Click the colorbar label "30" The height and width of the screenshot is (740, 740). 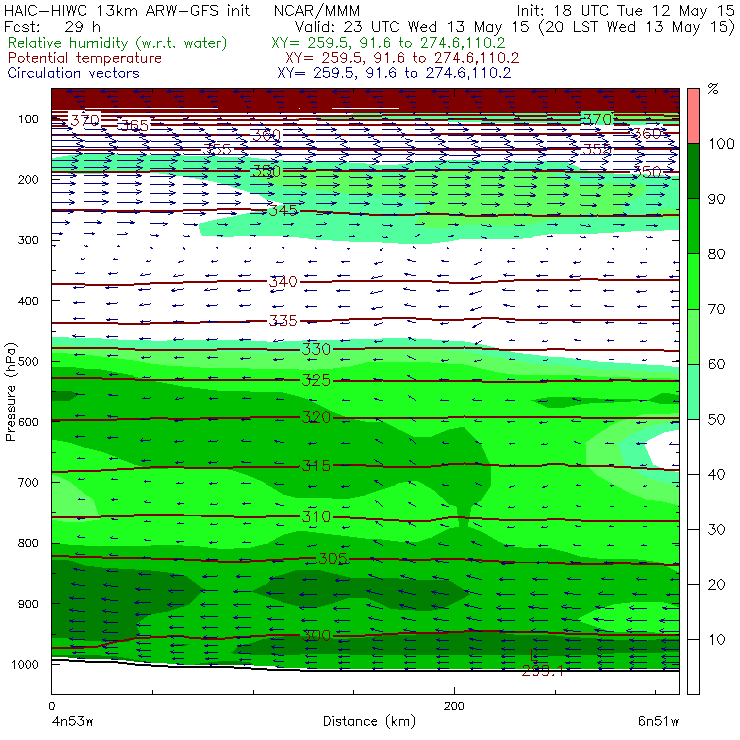pyautogui.click(x=716, y=530)
